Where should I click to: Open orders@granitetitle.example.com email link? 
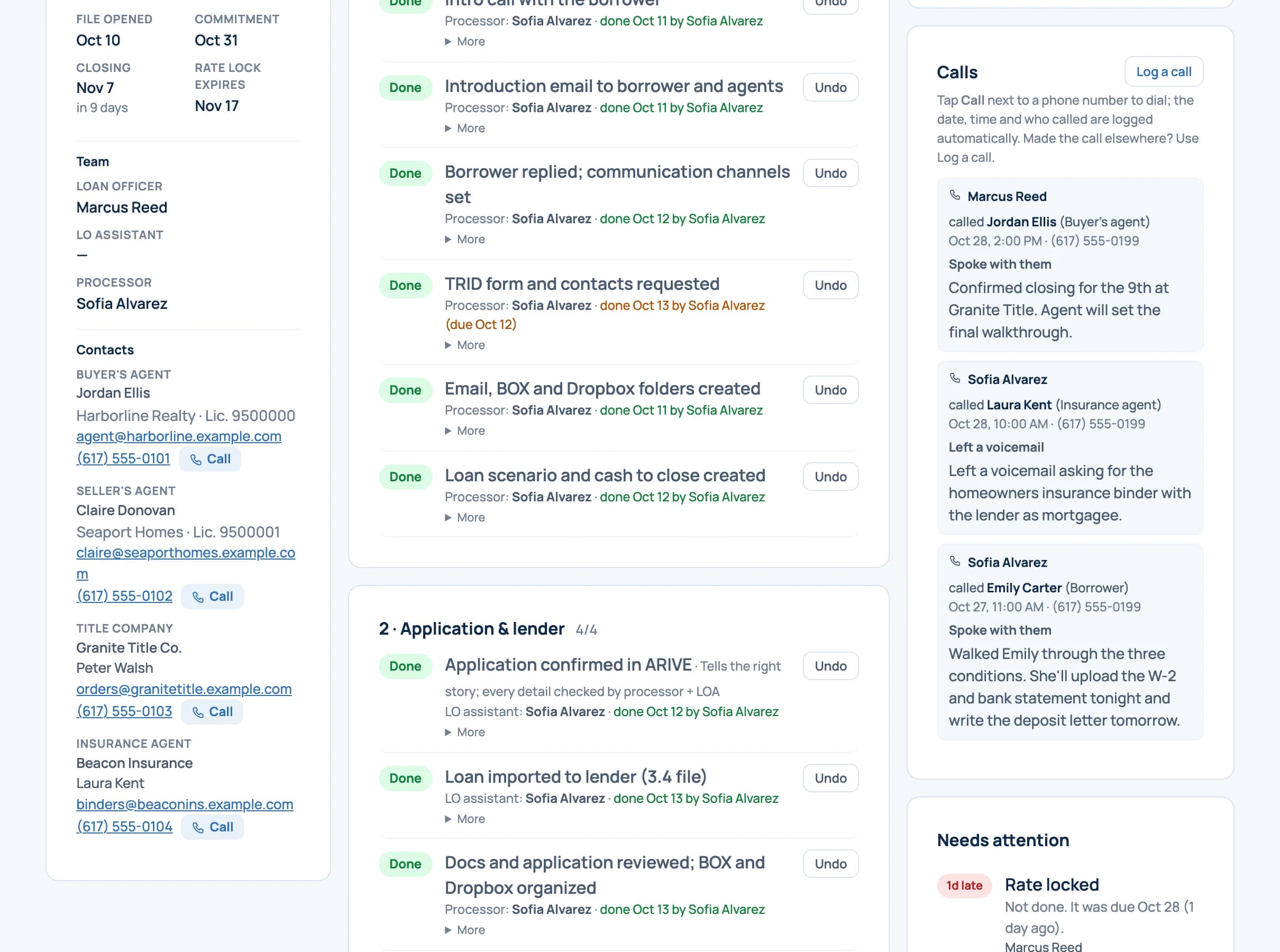pos(184,689)
